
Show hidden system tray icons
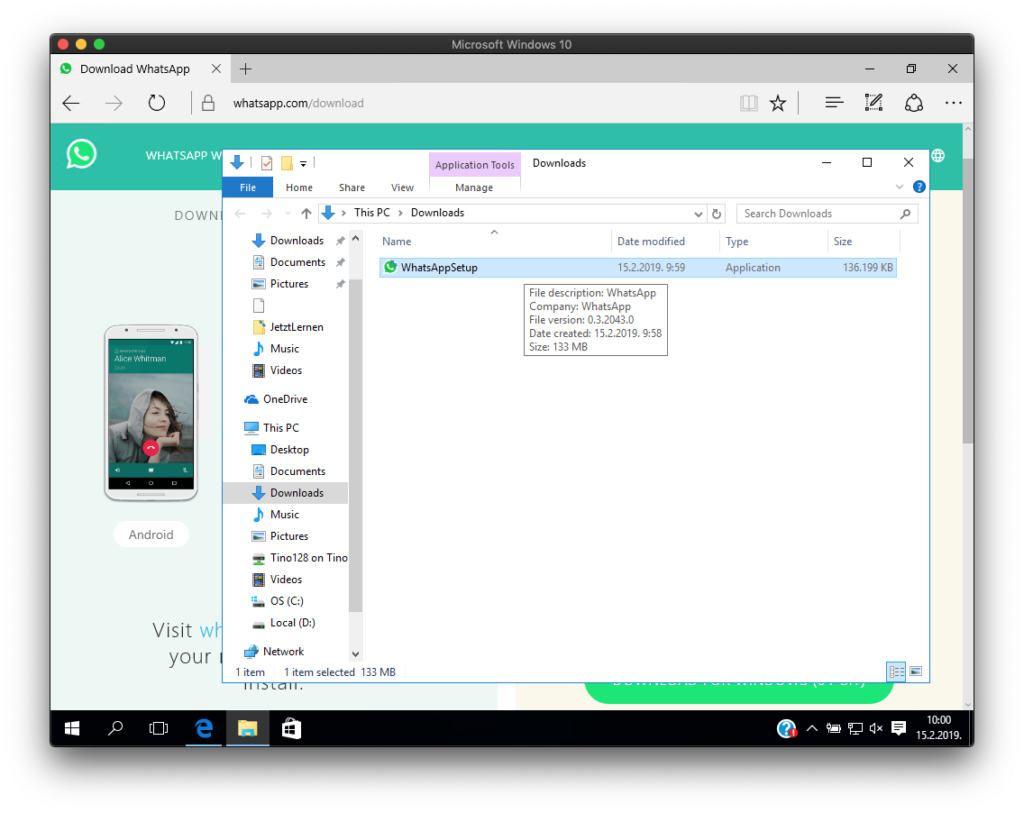click(811, 729)
